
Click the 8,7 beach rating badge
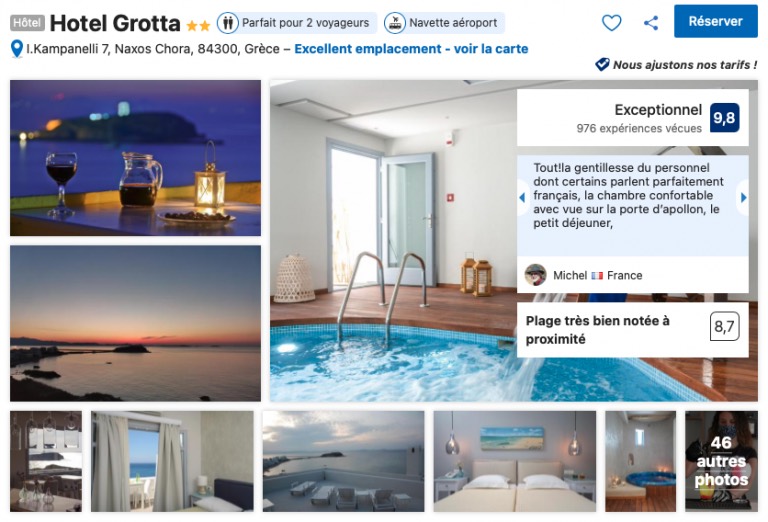[x=724, y=326]
